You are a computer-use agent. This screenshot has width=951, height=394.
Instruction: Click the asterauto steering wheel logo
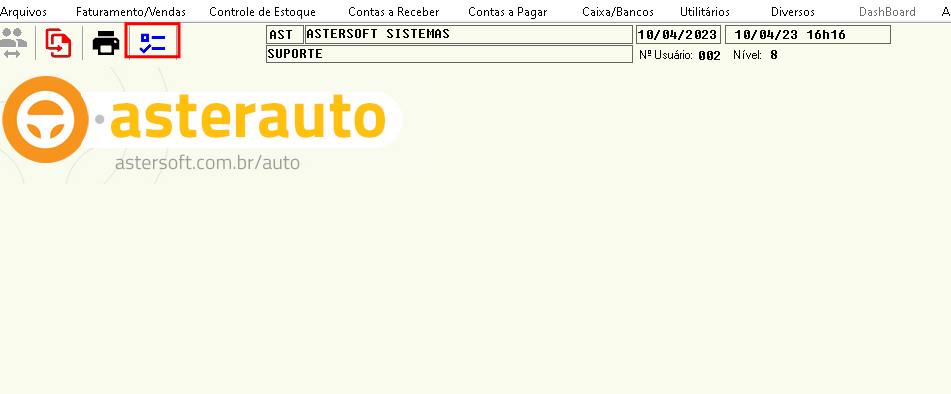tap(45, 119)
